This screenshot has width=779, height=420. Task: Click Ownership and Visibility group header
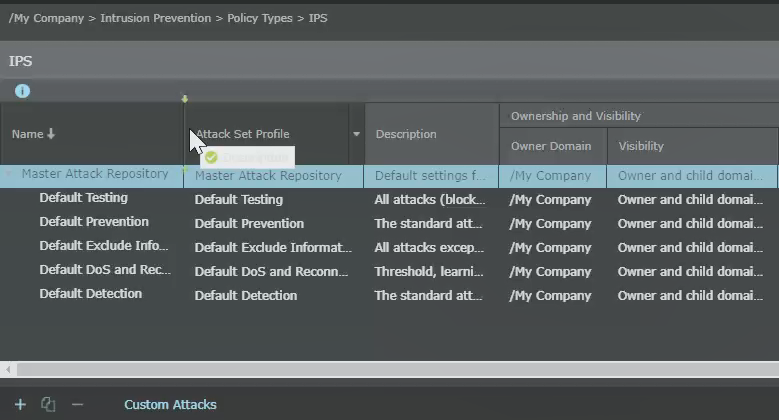coord(639,116)
